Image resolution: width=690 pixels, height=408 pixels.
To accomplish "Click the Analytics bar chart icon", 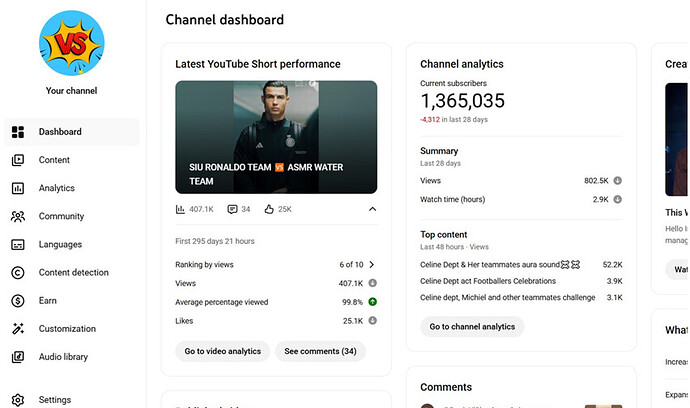I will tap(18, 188).
